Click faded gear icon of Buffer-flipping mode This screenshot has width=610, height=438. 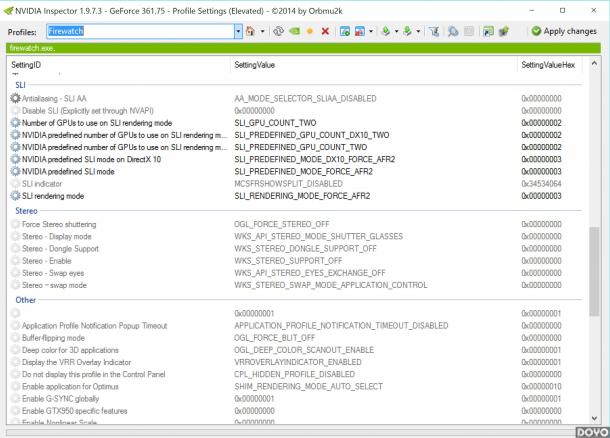(15, 338)
